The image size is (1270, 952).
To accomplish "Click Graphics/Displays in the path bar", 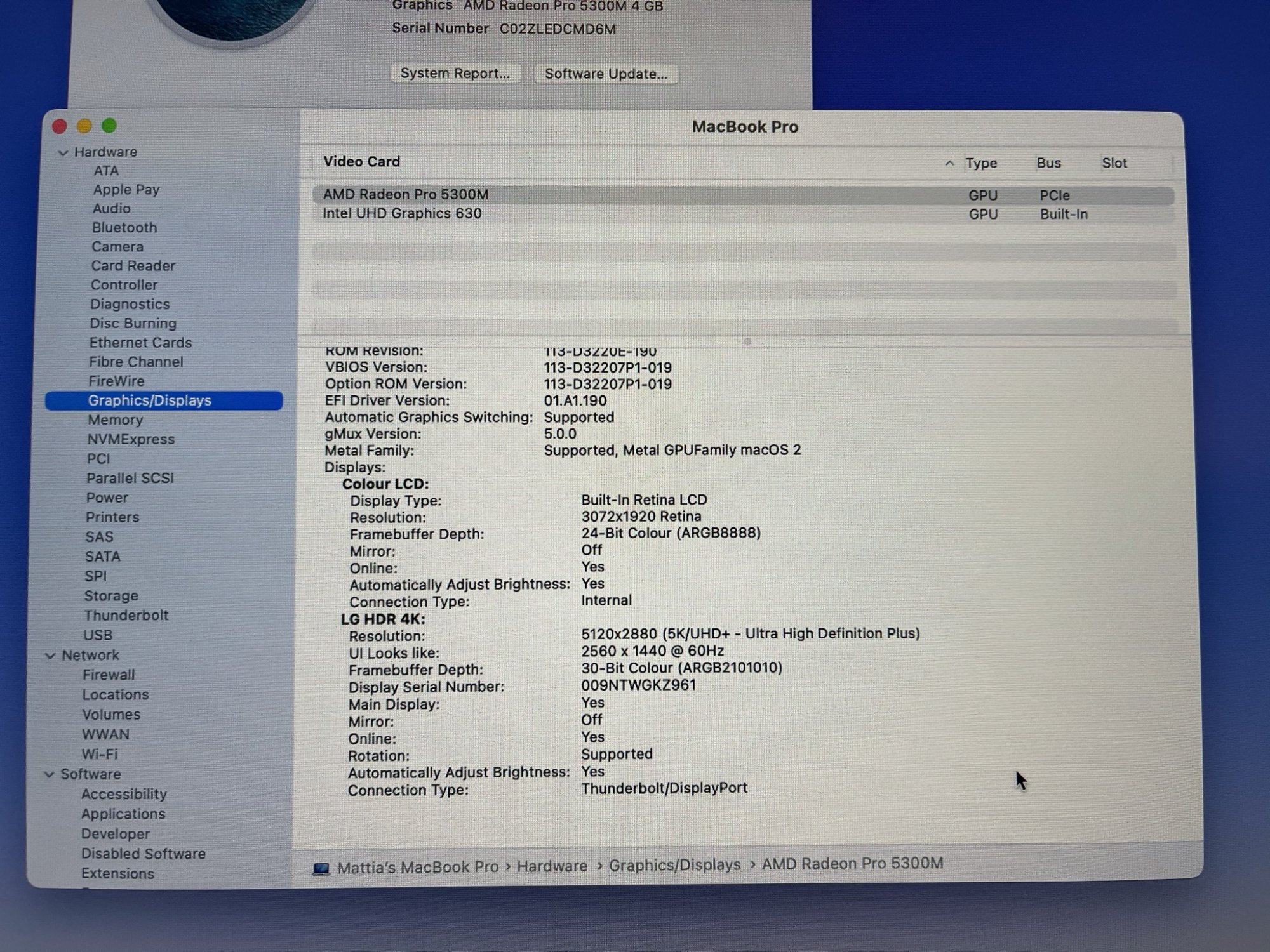I will (674, 865).
